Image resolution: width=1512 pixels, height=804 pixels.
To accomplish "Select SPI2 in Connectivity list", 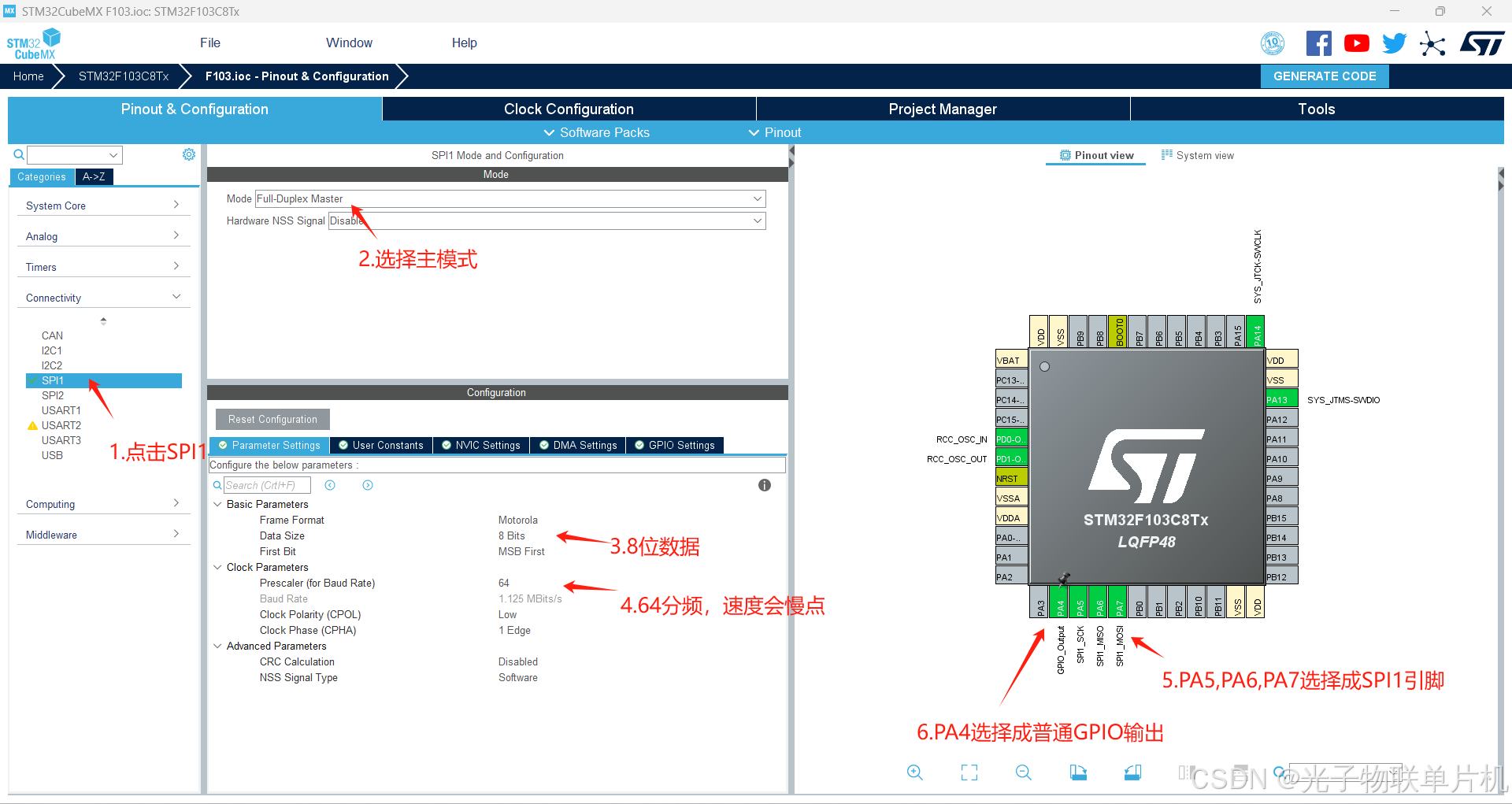I will click(x=53, y=395).
